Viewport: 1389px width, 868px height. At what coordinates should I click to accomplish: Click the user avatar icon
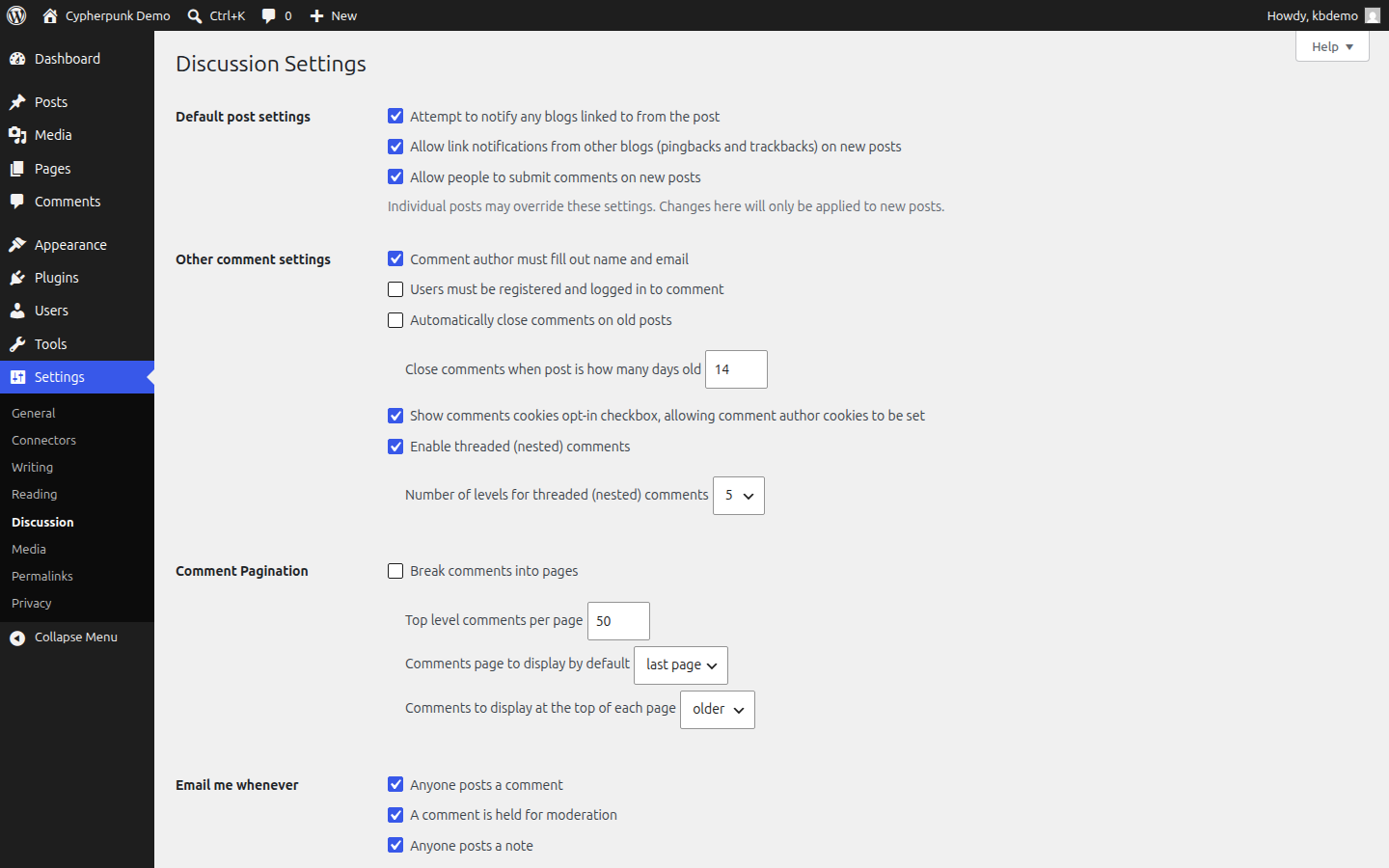click(x=1373, y=15)
